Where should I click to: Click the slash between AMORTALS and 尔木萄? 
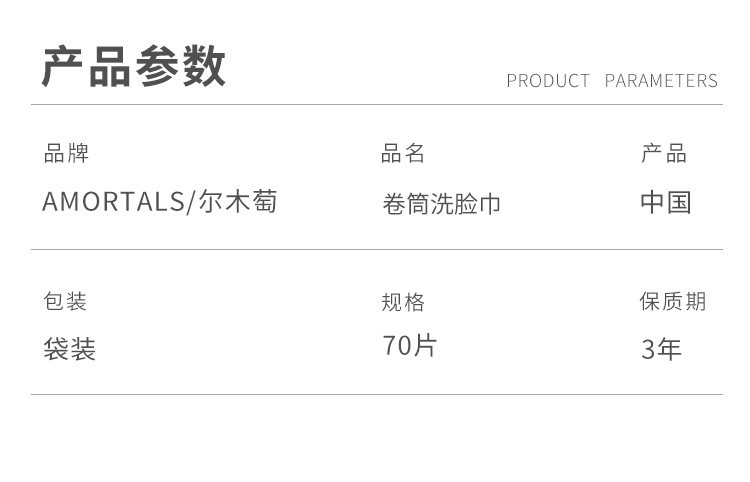(x=189, y=202)
